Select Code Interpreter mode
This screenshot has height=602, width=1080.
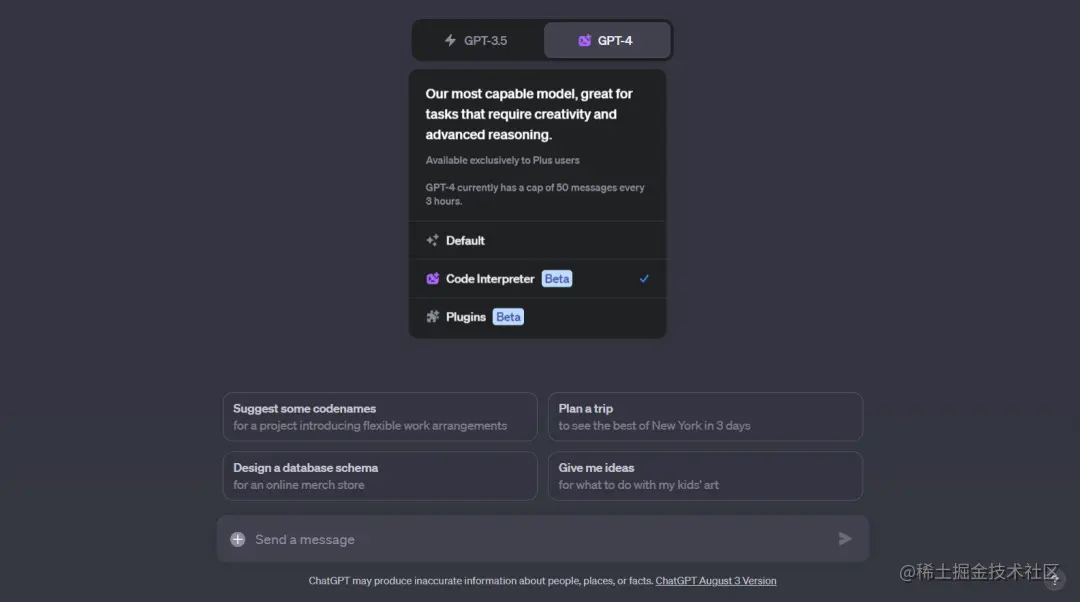point(537,279)
